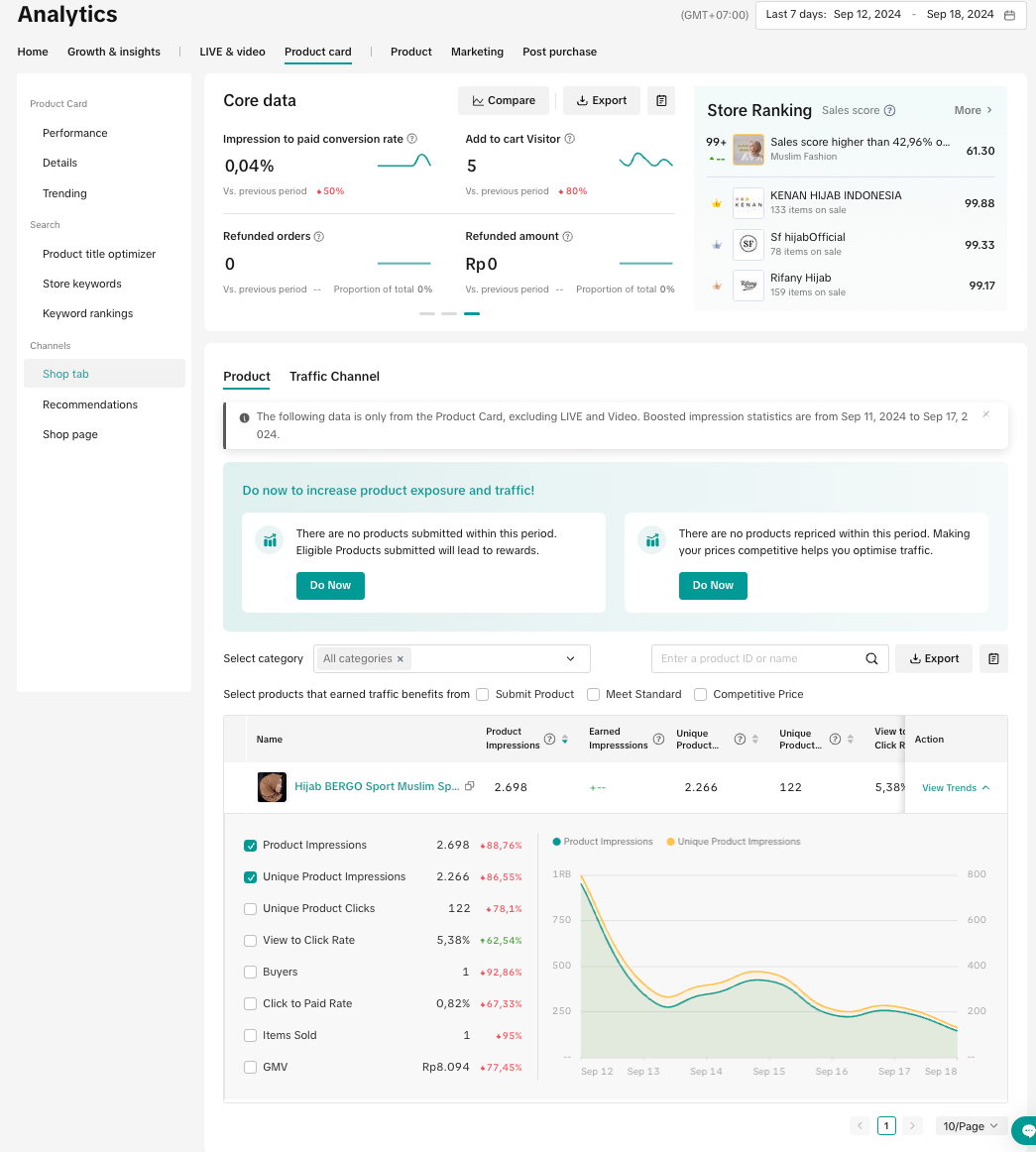Screen dimensions: 1036x1152
Task: Open the chat support bubble icon
Action: pos(1026,1130)
